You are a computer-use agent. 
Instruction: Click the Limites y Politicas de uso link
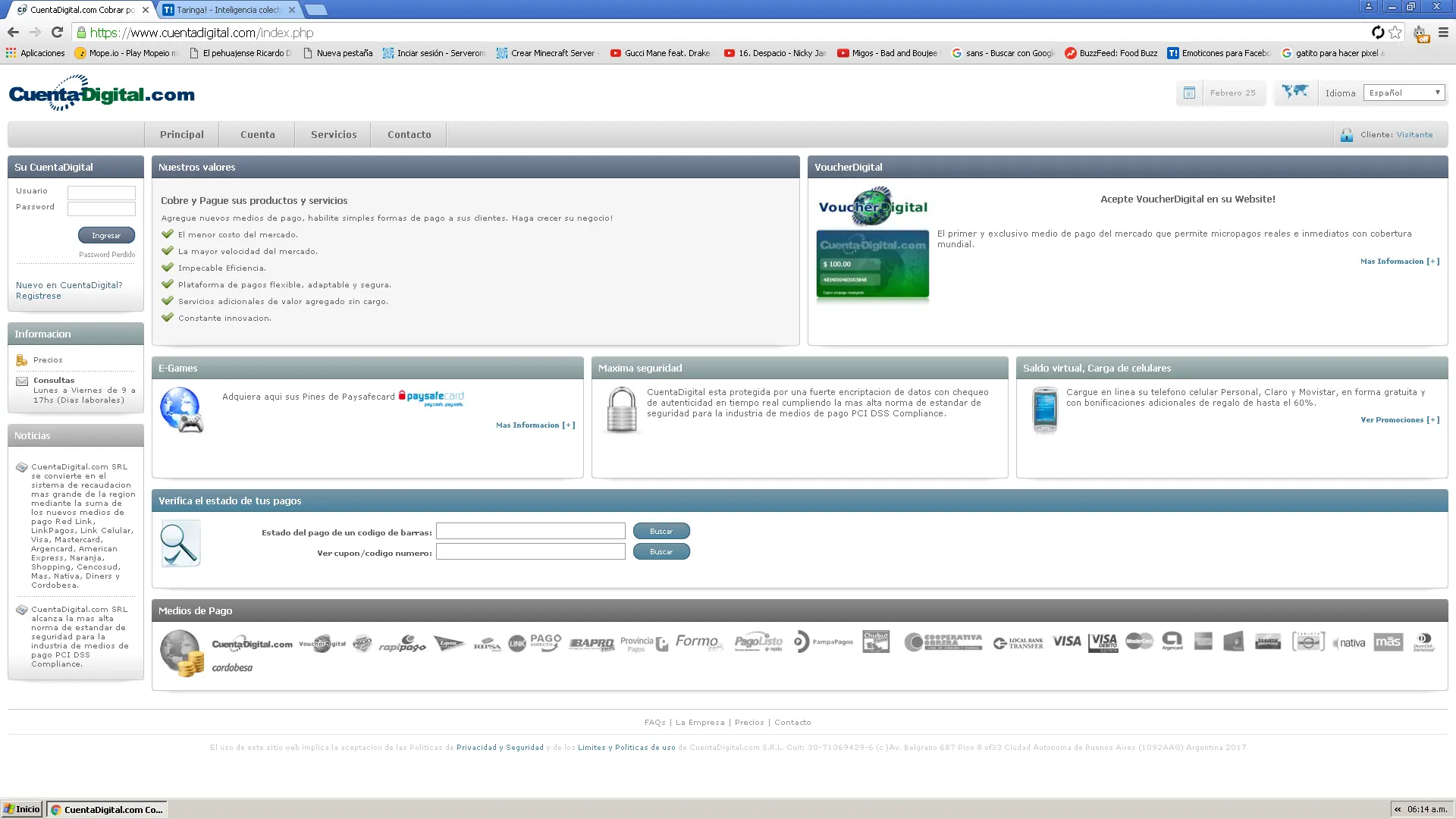click(626, 748)
